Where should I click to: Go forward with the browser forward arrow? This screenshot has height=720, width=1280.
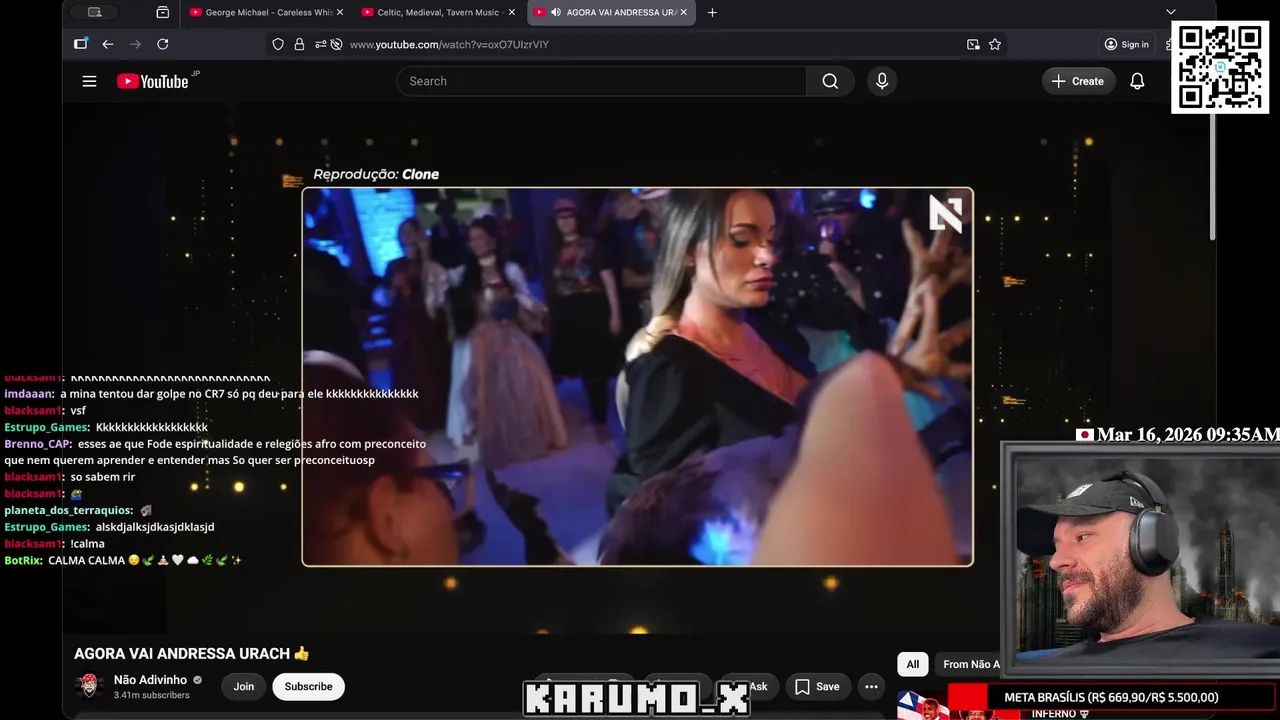pyautogui.click(x=135, y=44)
